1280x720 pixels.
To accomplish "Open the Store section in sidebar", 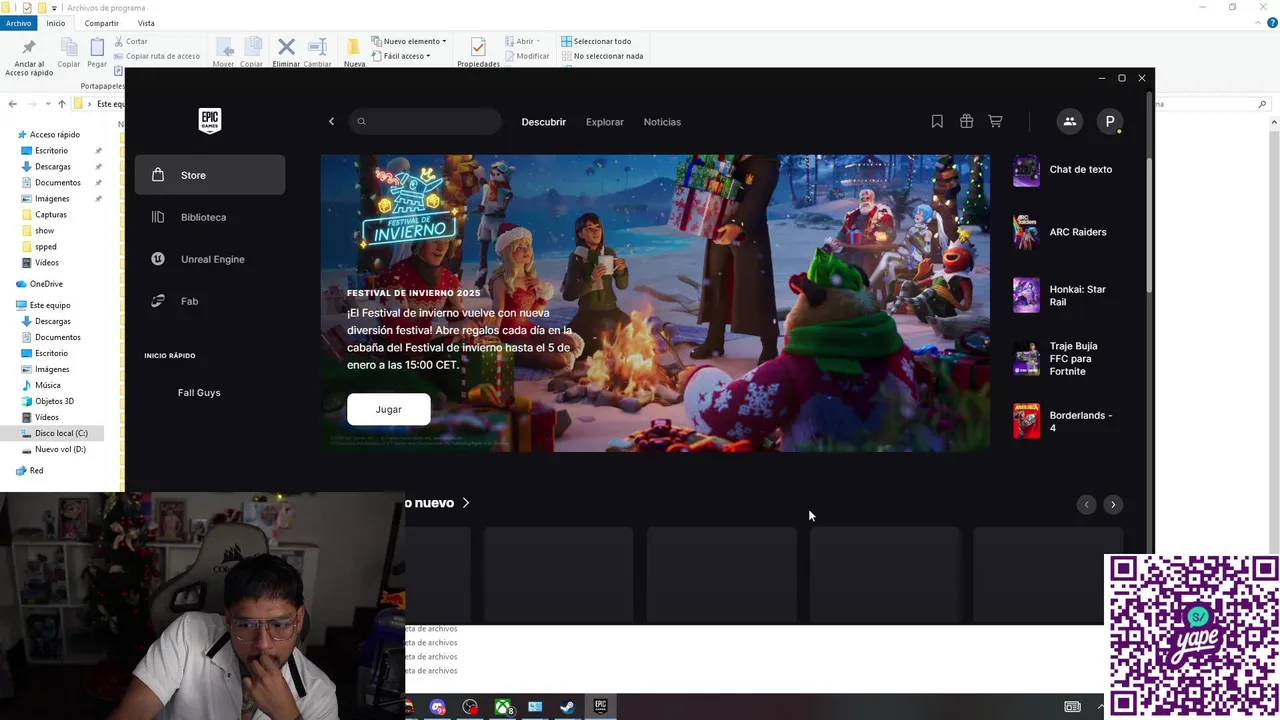I will pyautogui.click(x=210, y=175).
